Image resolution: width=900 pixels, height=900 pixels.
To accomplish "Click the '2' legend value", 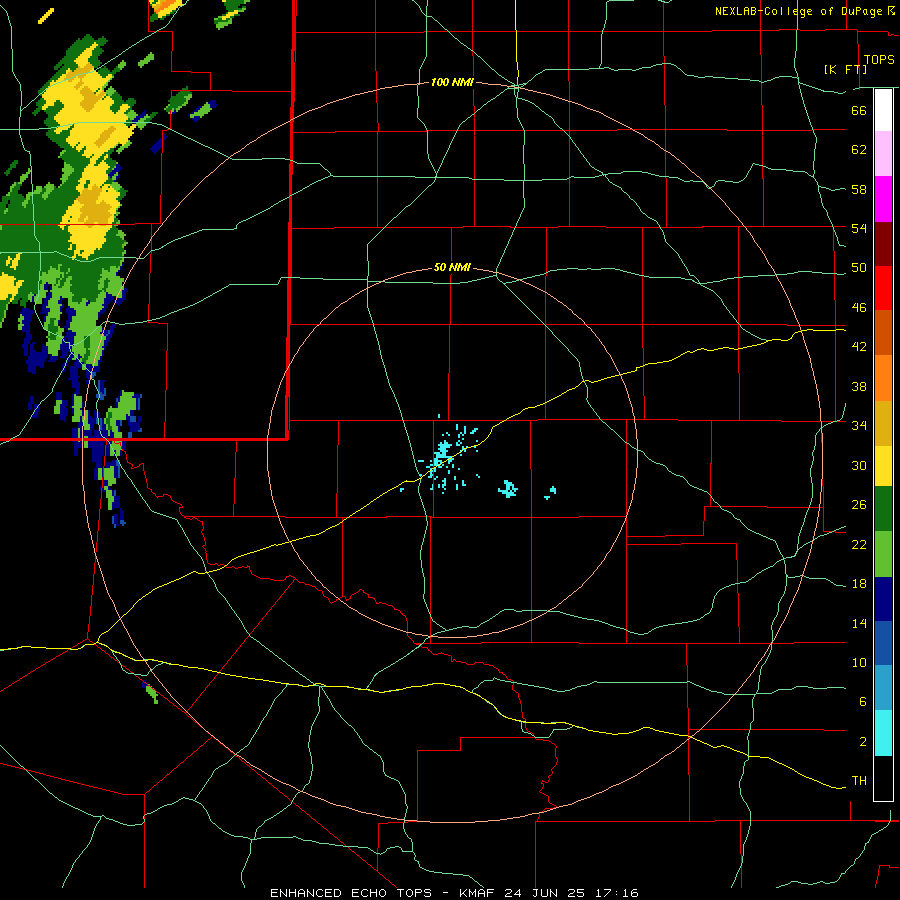I will point(862,742).
